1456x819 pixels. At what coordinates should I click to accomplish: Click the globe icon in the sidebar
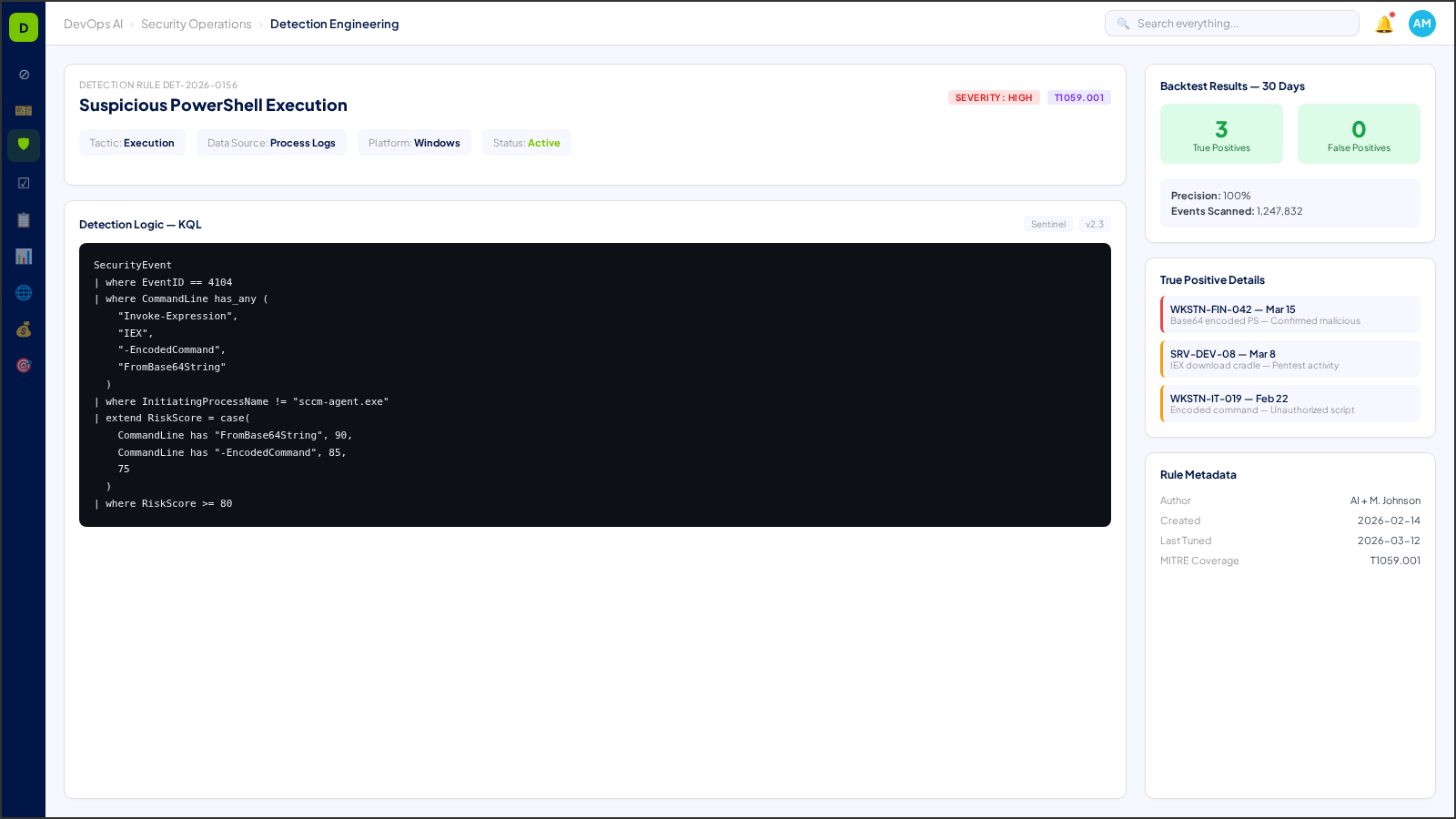point(24,292)
